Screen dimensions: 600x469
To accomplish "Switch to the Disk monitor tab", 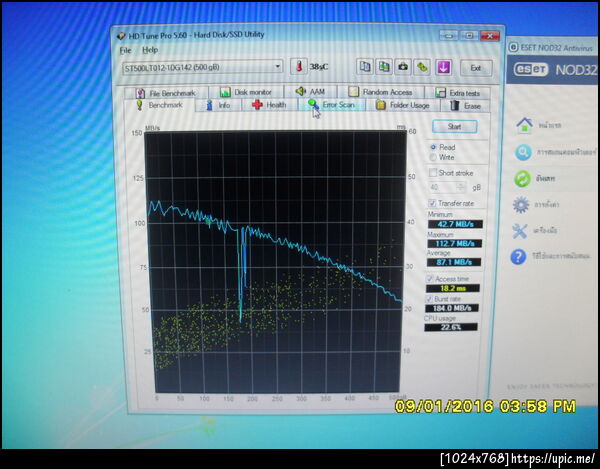I will click(246, 92).
